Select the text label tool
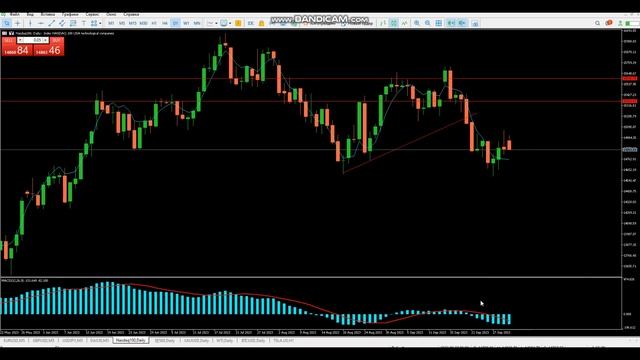Viewport: 640px width, 360px height. (84, 23)
